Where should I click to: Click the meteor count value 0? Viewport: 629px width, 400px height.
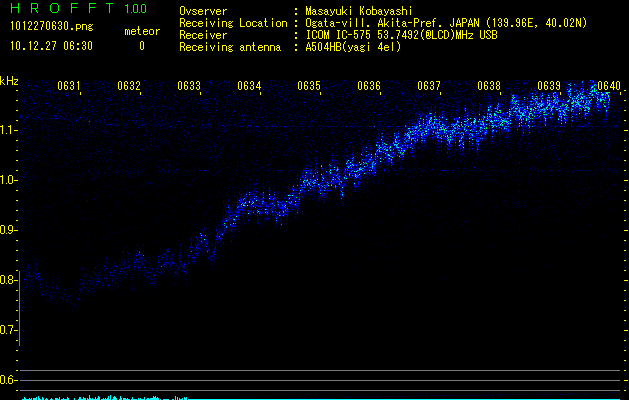142,46
